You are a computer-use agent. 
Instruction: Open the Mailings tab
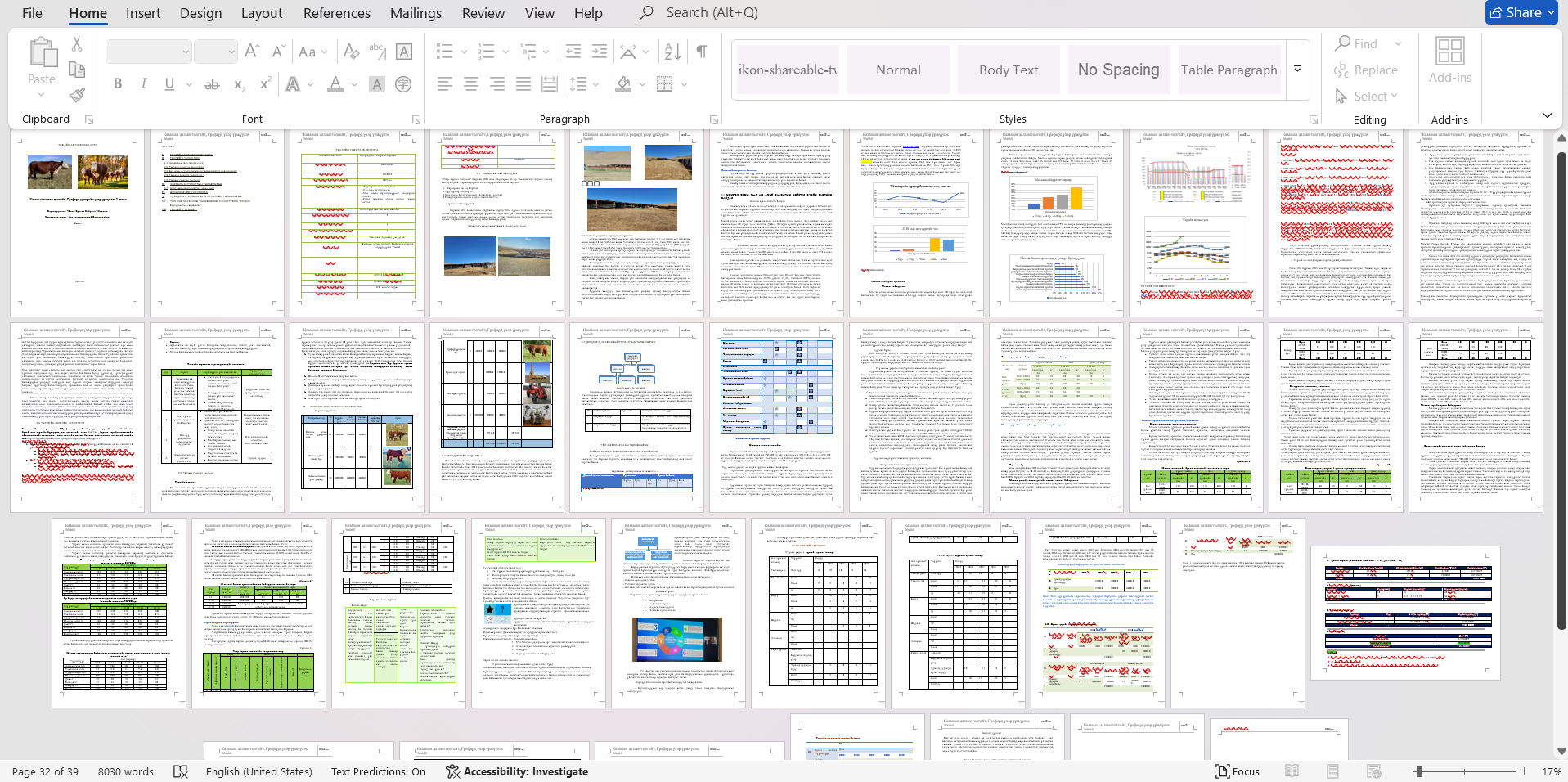pos(416,13)
